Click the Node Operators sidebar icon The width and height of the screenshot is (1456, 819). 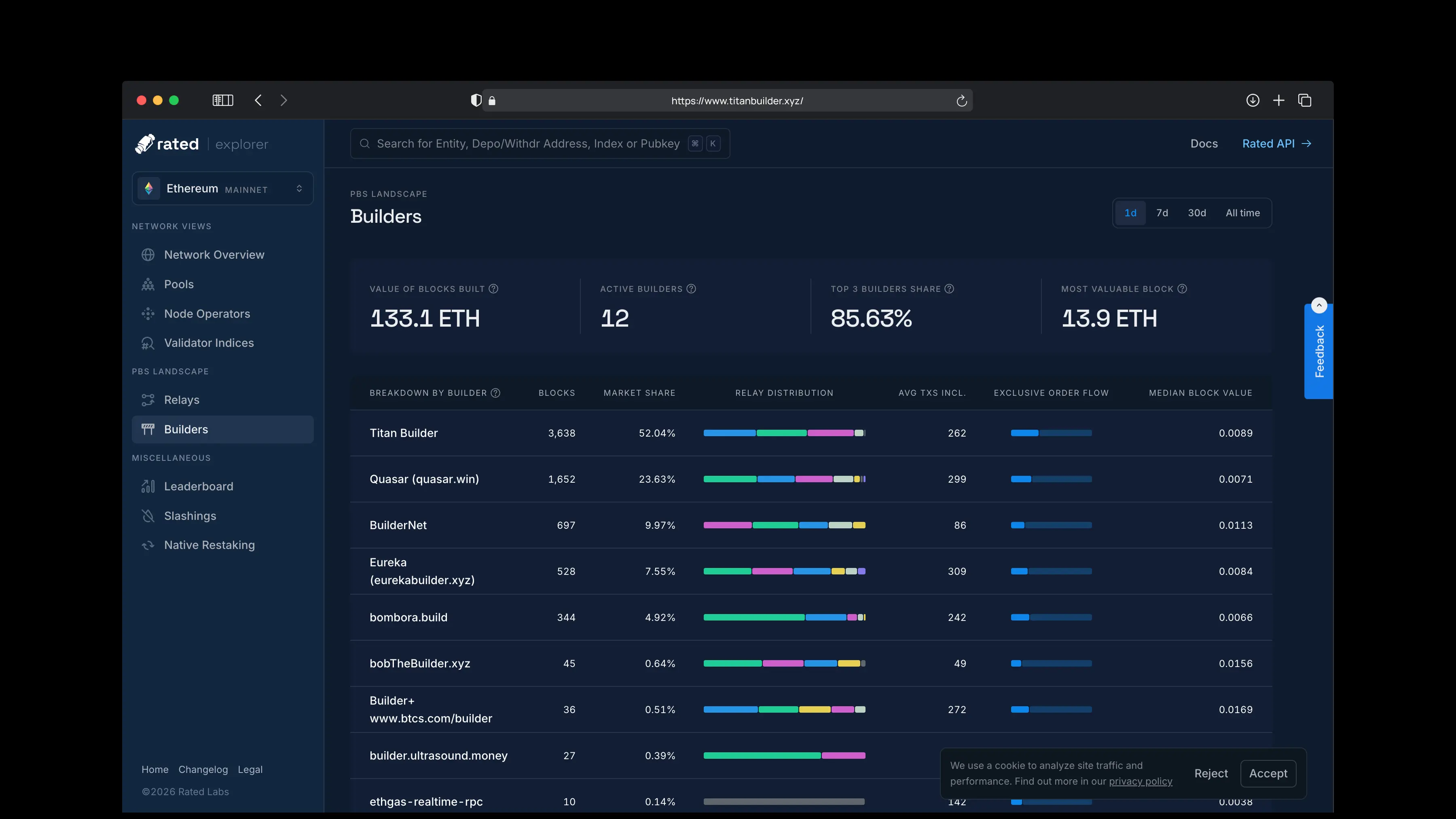coord(148,313)
